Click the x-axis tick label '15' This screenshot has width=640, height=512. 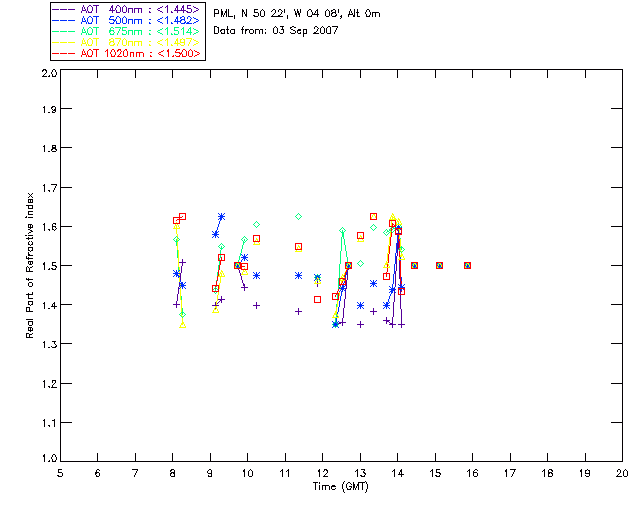point(435,473)
